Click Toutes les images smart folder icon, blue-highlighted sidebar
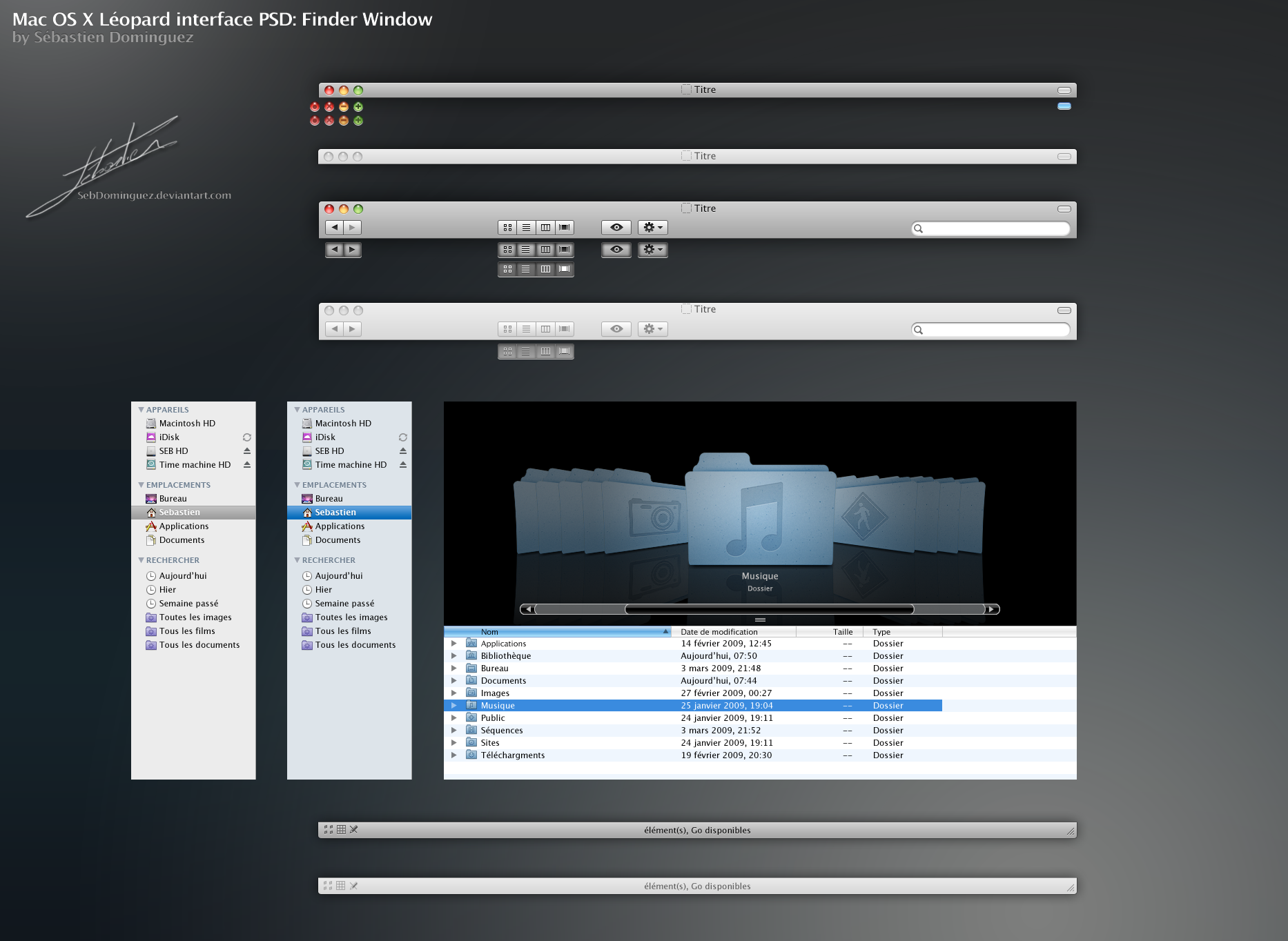The height and width of the screenshot is (941, 1288). coord(307,617)
